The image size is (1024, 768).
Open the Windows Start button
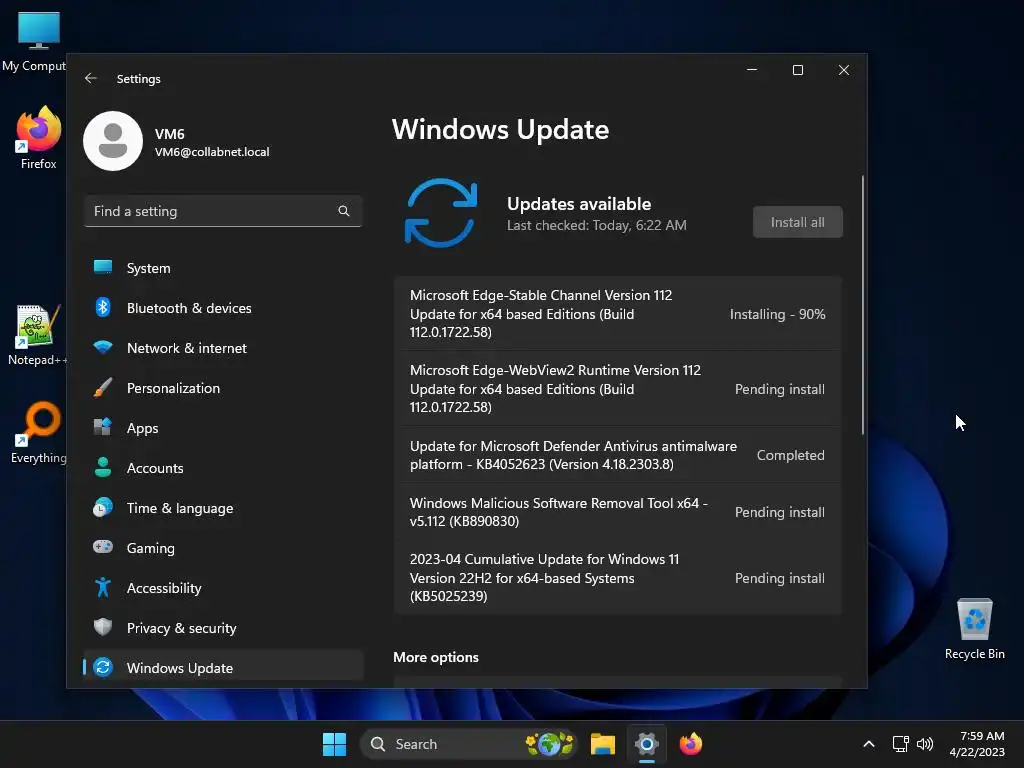tap(334, 744)
